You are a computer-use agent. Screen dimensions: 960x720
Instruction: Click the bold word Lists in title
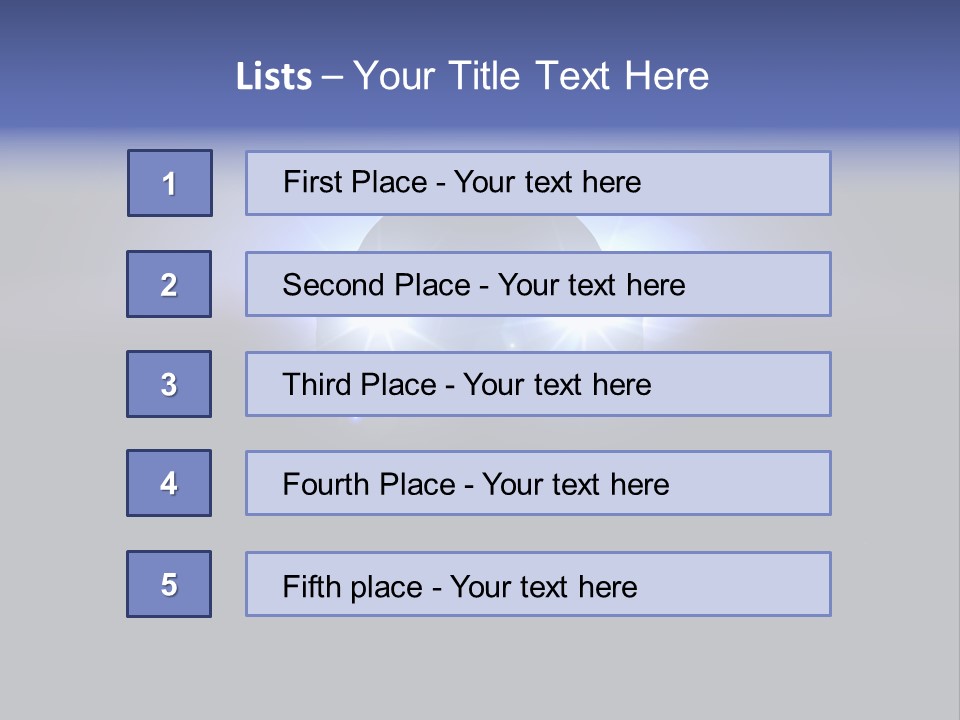274,77
